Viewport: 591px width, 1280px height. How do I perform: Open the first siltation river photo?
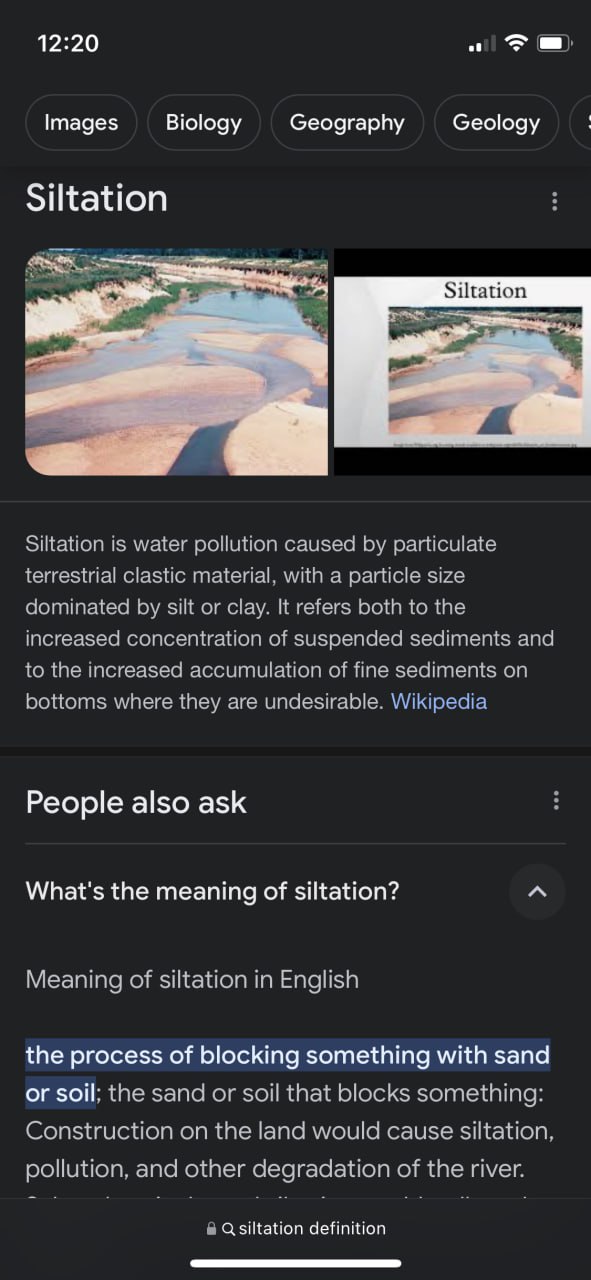(177, 362)
